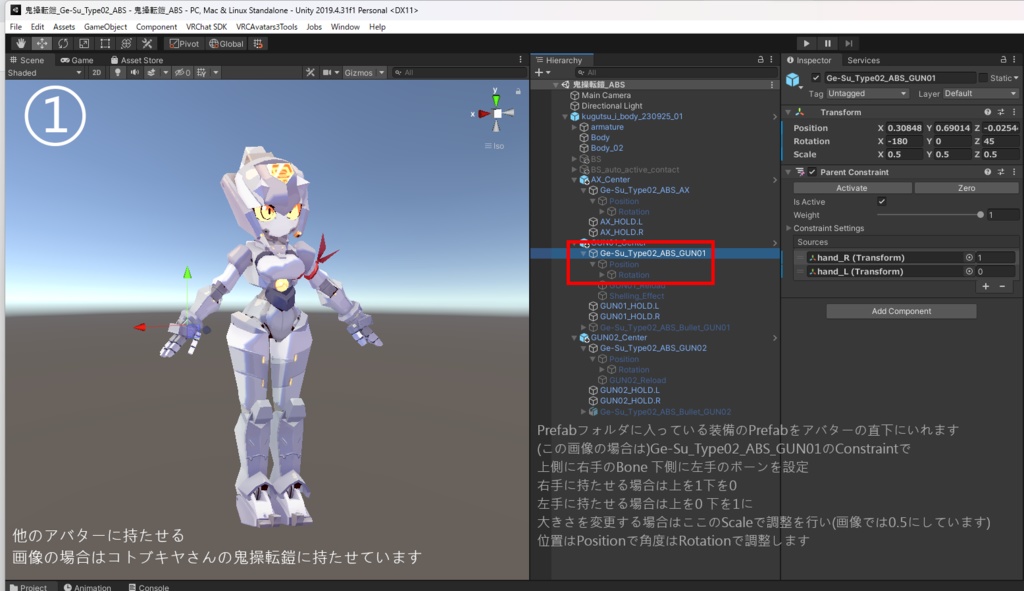This screenshot has width=1024, height=591.
Task: Select the Hand tool in the toolbar
Action: pos(20,43)
